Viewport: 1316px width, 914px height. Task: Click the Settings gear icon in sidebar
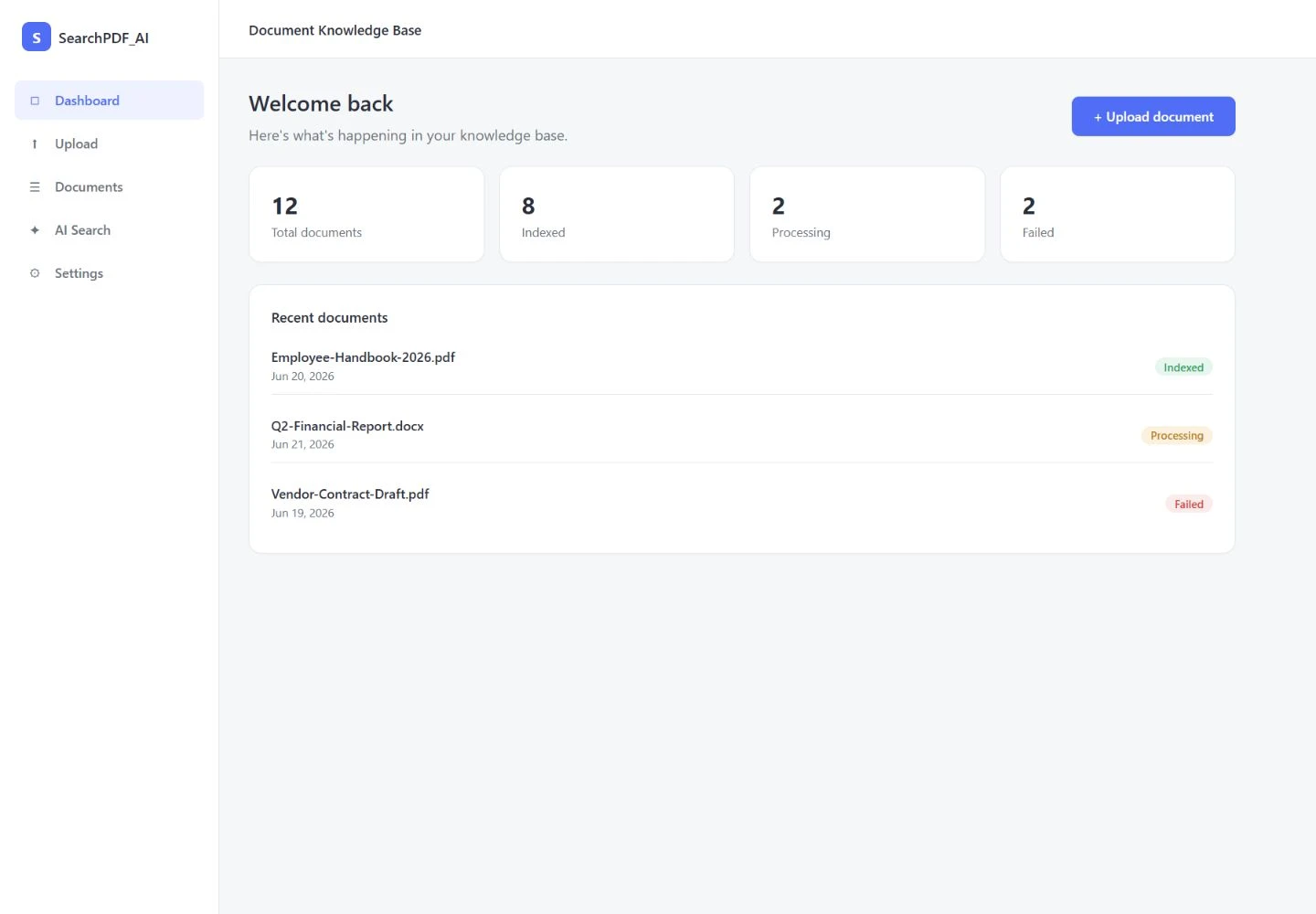[35, 273]
